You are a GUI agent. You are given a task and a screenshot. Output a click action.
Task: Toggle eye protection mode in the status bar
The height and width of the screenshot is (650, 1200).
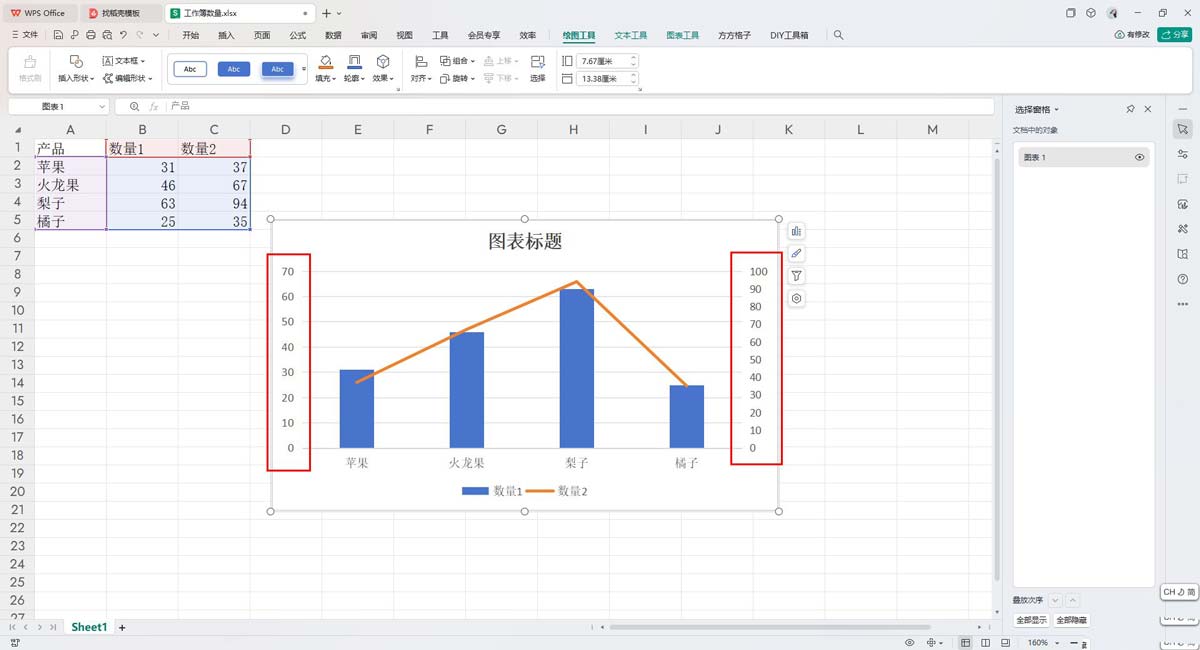coord(909,642)
